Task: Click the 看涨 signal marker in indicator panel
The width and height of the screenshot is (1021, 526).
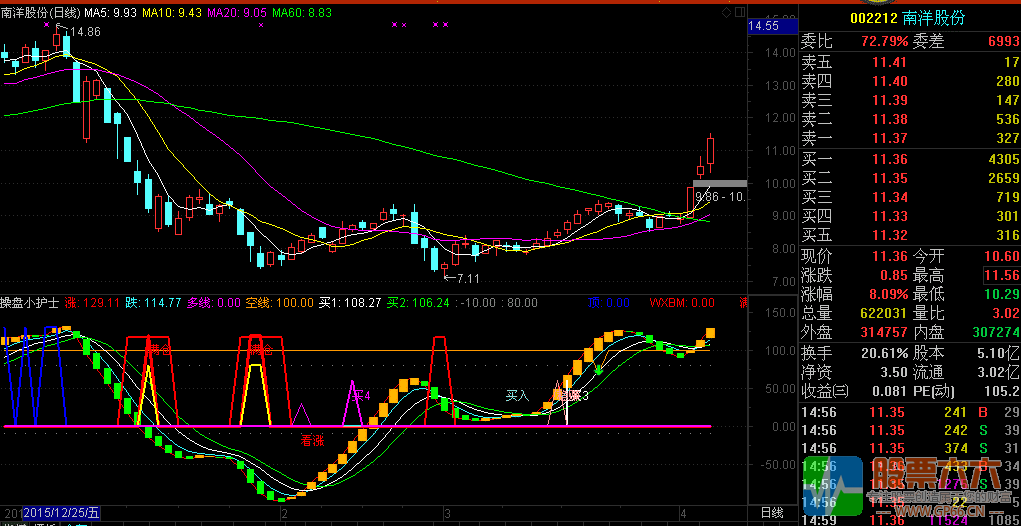Action: click(x=312, y=439)
